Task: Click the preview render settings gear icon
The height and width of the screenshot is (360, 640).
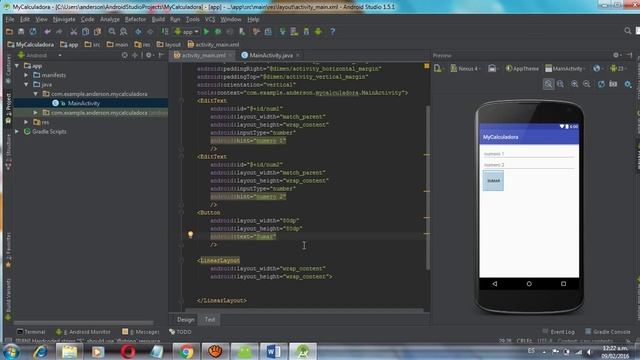Action: click(628, 84)
